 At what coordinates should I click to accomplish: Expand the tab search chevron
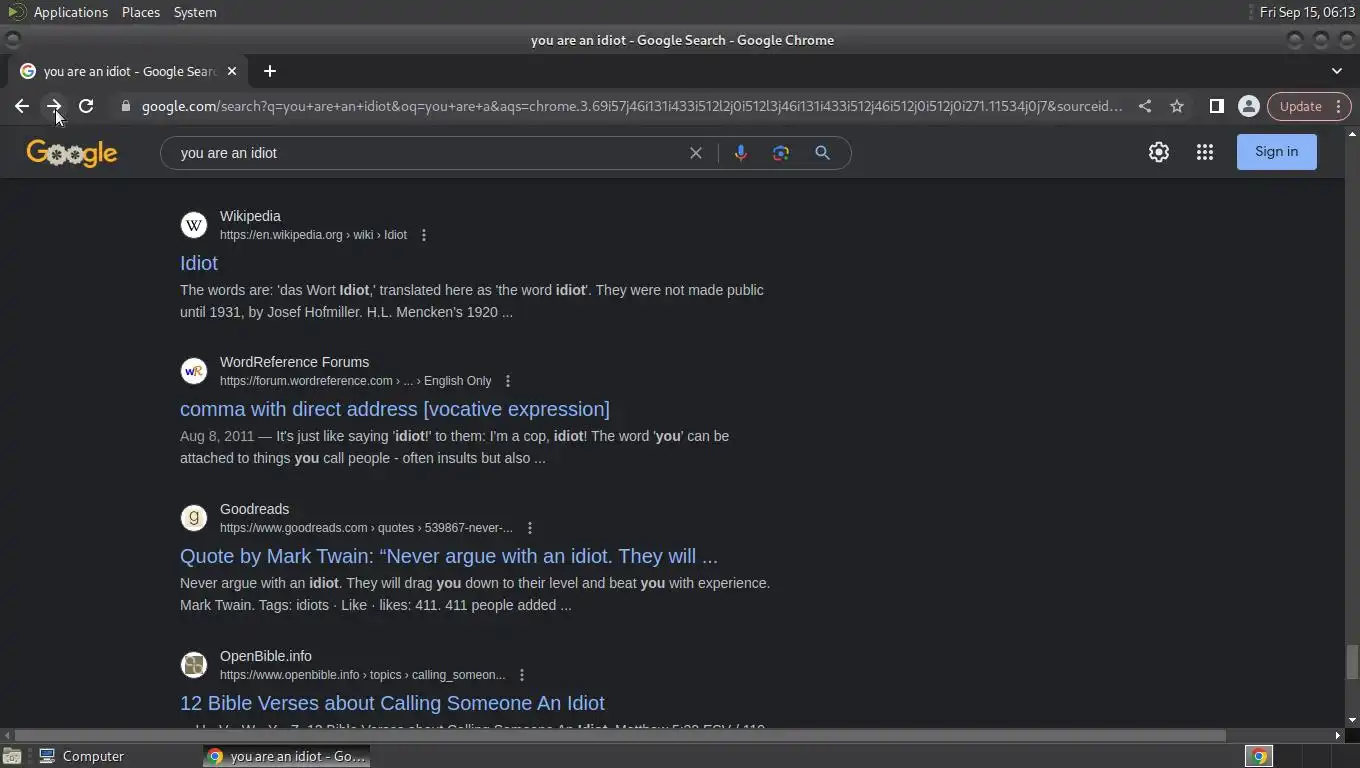coord(1337,71)
